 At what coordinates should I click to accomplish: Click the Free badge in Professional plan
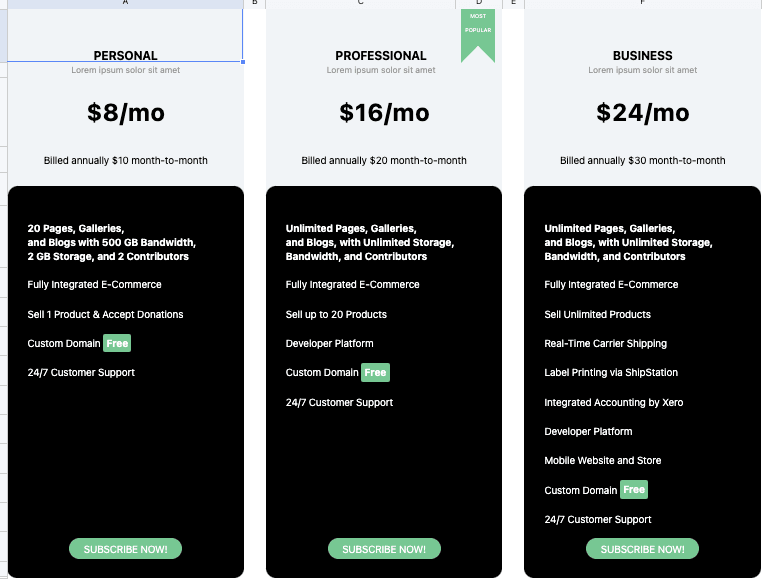coord(375,372)
